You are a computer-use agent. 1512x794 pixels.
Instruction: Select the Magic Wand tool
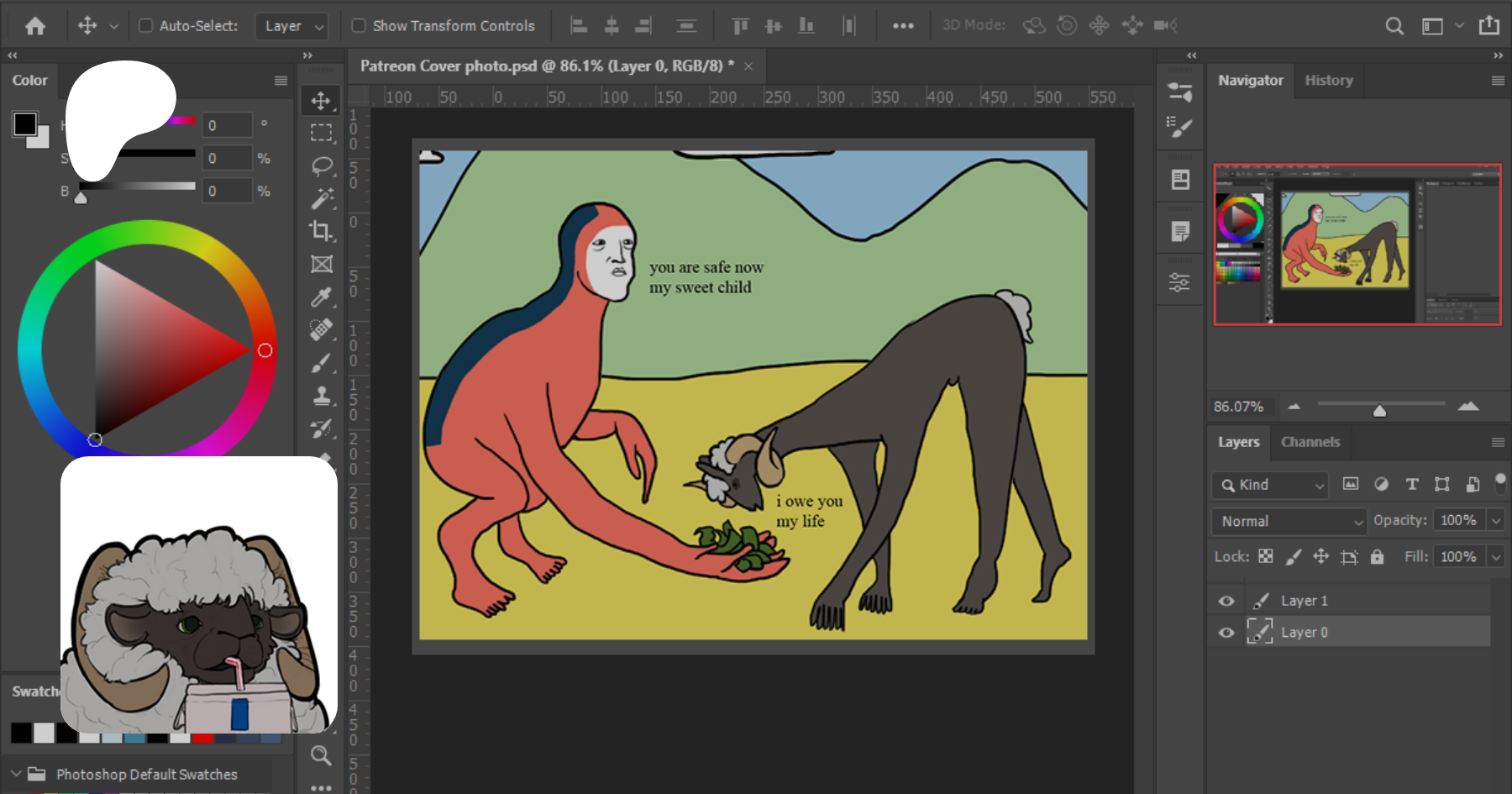coord(321,198)
